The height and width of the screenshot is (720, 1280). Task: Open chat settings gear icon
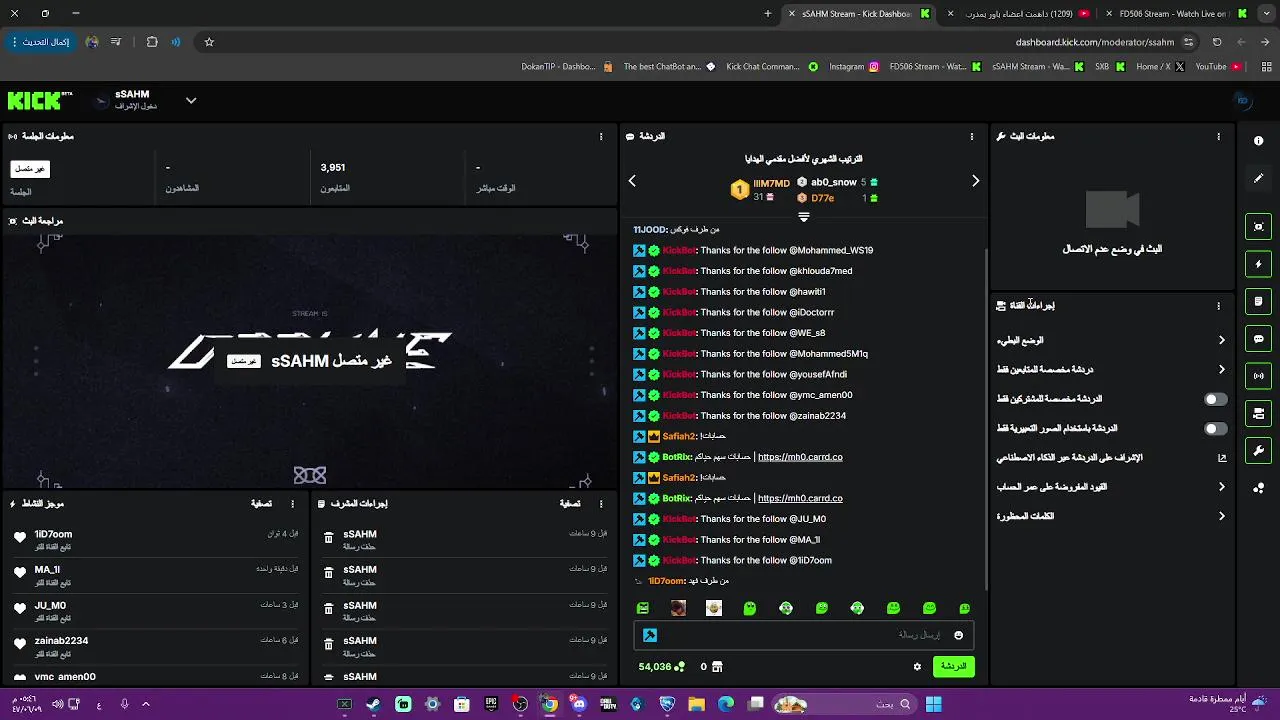917,667
